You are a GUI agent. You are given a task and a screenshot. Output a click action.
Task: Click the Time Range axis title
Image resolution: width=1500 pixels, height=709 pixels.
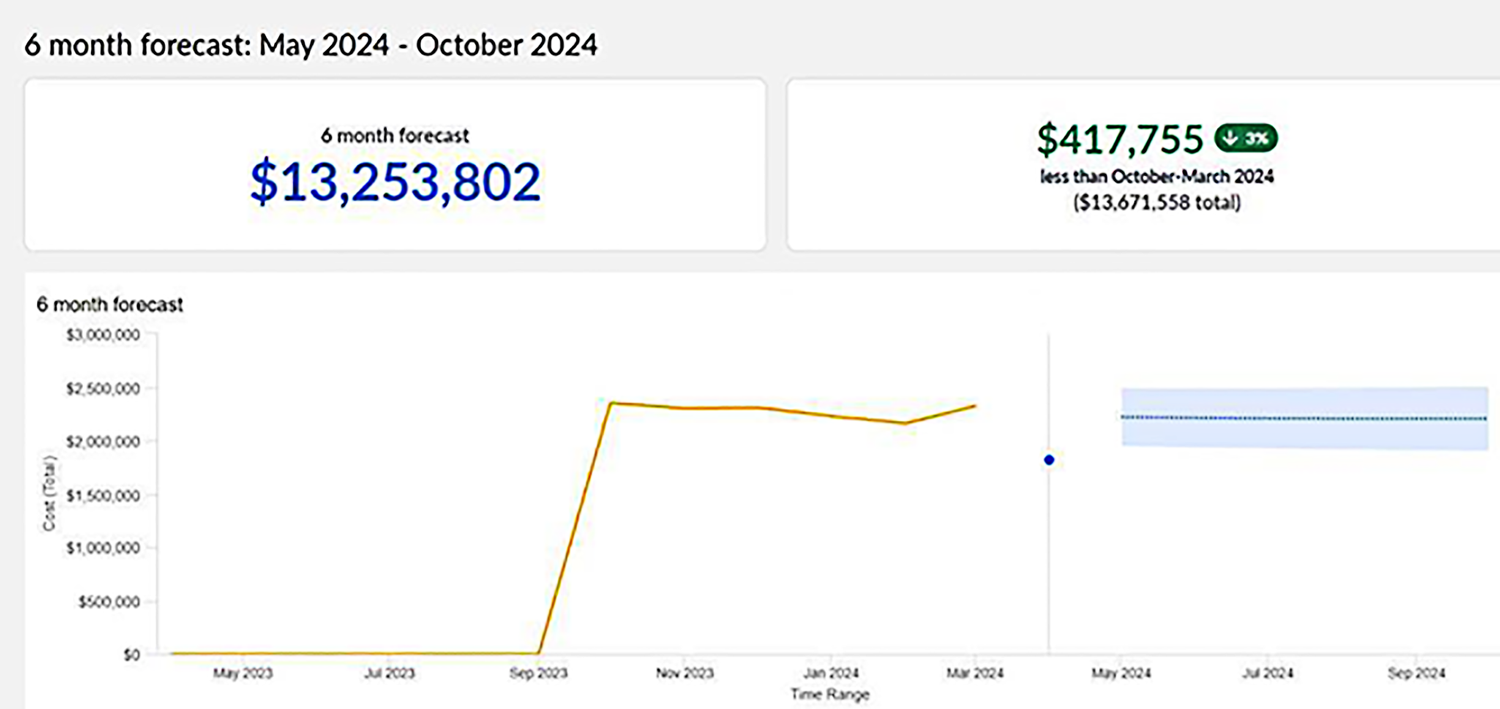[829, 694]
